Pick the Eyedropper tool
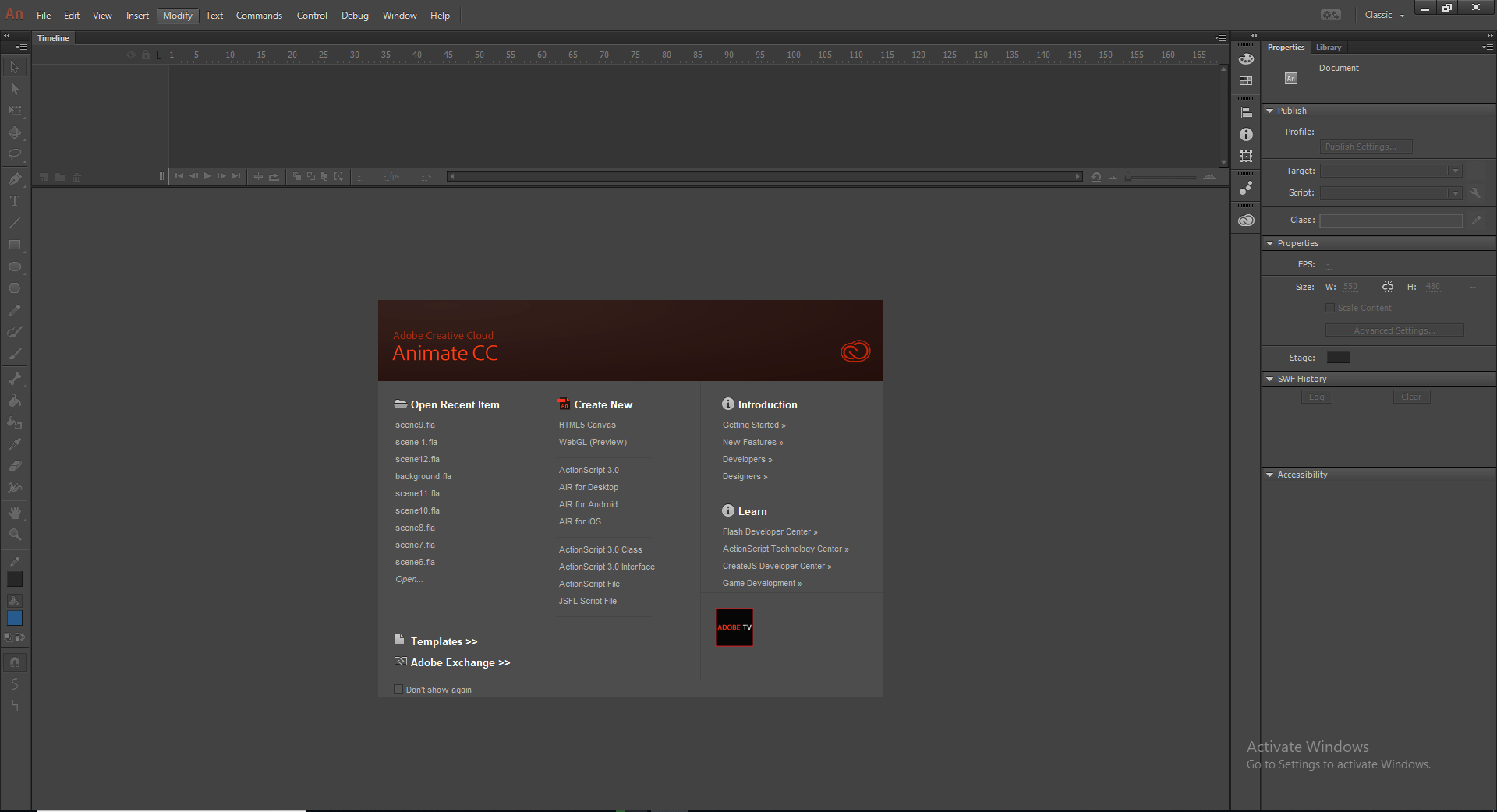Image resolution: width=1497 pixels, height=812 pixels. (15, 444)
